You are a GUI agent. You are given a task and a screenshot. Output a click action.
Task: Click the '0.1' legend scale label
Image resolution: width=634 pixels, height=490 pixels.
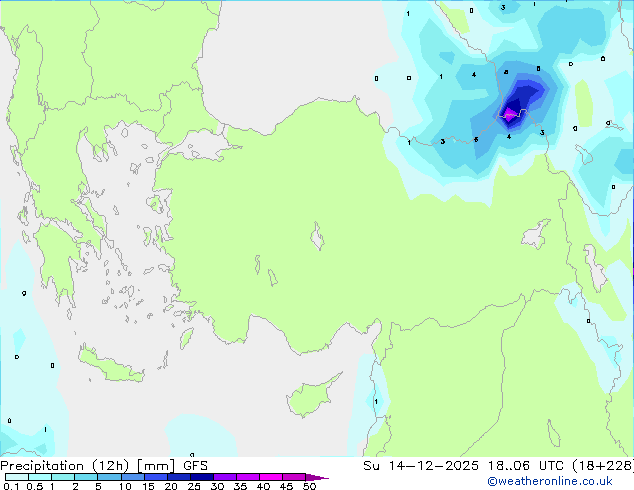11,486
